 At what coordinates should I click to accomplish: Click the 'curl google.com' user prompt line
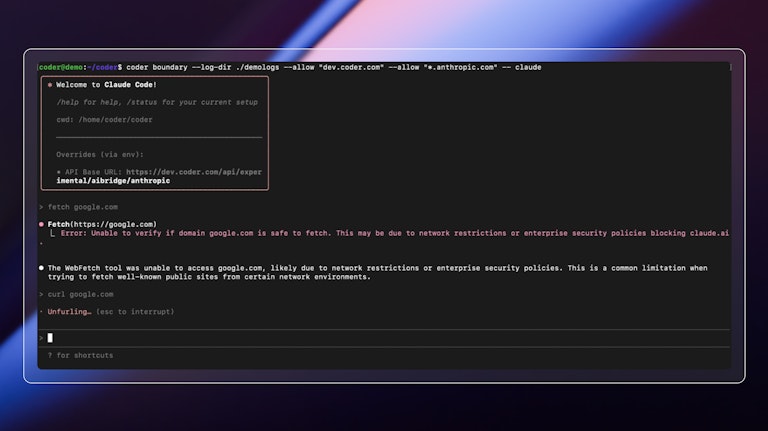(80, 294)
